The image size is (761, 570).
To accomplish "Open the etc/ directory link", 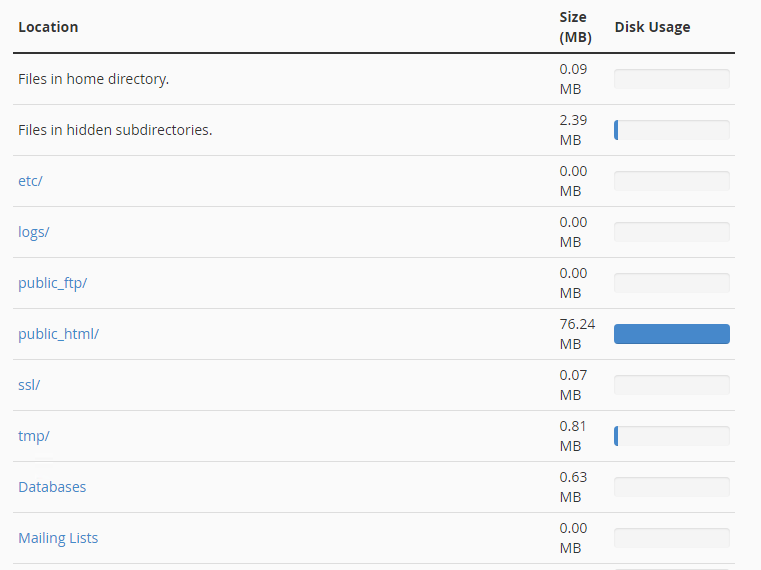I will (30, 181).
